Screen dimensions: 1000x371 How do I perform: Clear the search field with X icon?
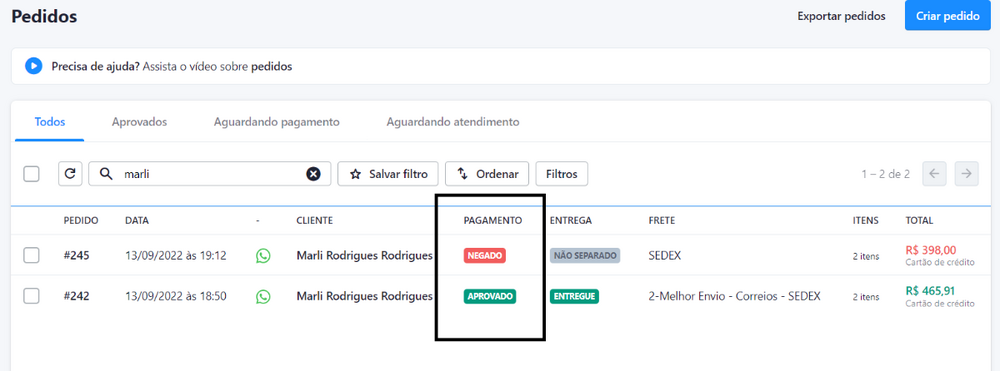pyautogui.click(x=313, y=174)
